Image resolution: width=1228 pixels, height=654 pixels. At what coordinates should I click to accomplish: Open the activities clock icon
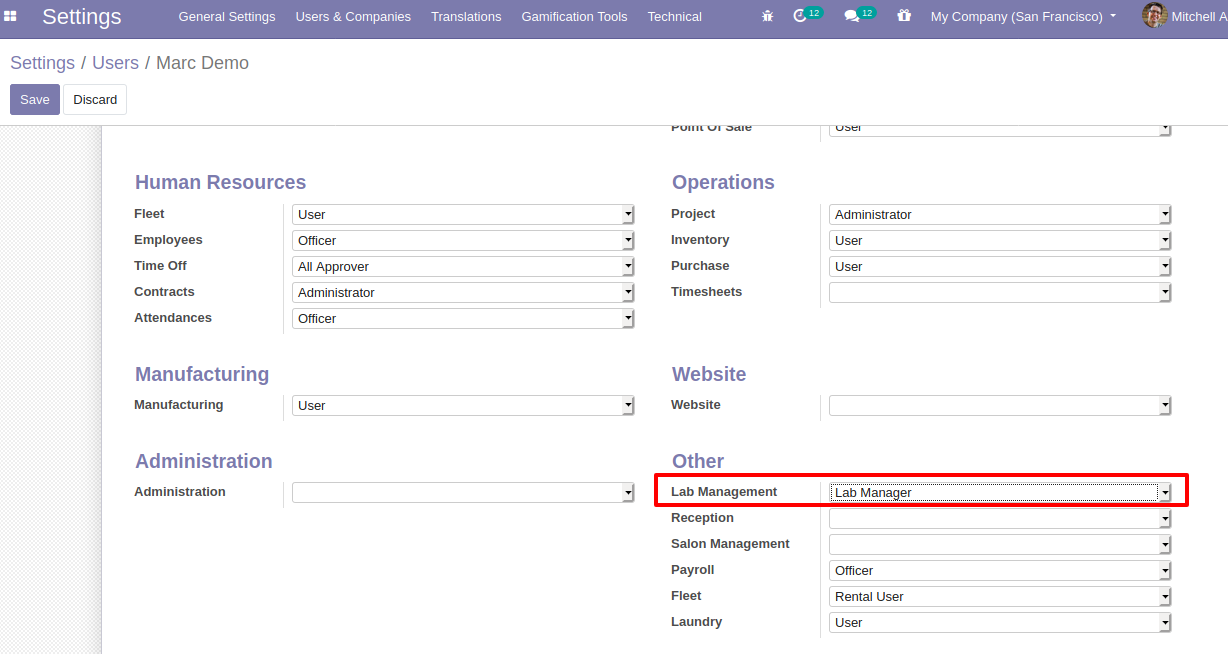coord(800,16)
